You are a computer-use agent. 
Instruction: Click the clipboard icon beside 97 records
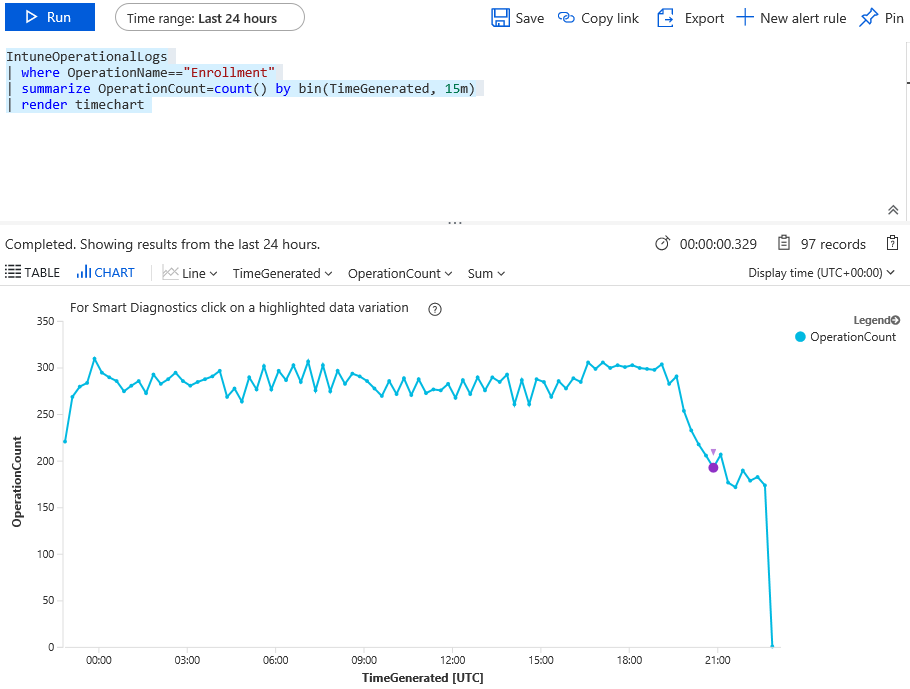[x=892, y=243]
